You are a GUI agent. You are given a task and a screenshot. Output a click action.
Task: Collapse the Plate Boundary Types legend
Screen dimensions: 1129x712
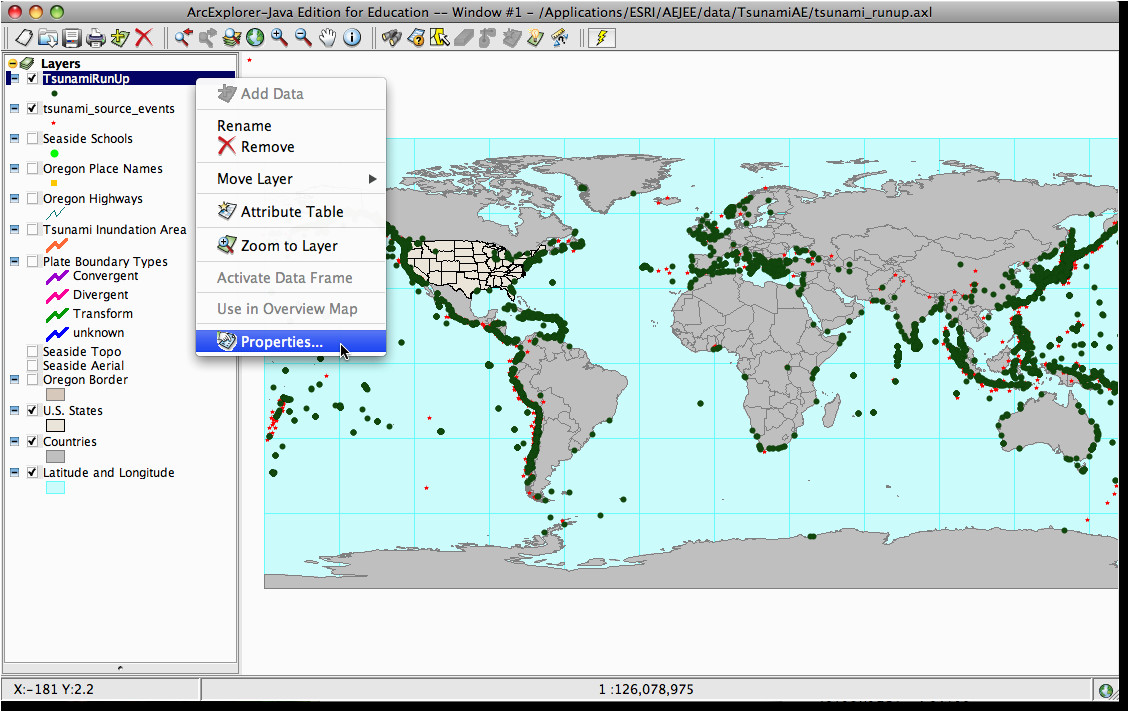pyautogui.click(x=14, y=261)
